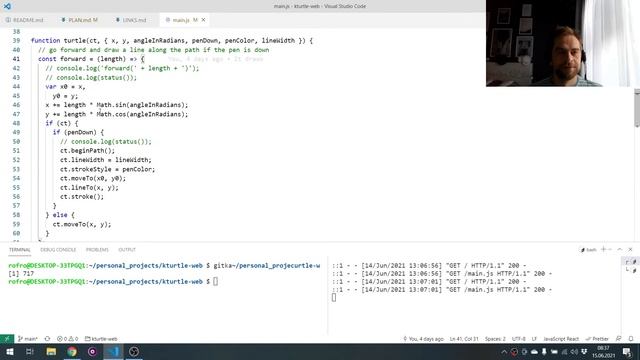Screen dimensions: 640x360
Task: Open the Windows Start menu
Action: click(10, 351)
